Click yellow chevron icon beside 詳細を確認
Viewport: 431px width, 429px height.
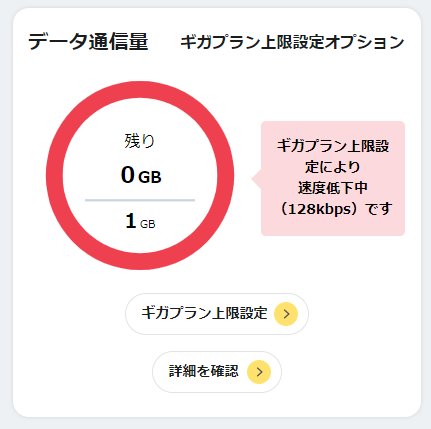[259, 372]
